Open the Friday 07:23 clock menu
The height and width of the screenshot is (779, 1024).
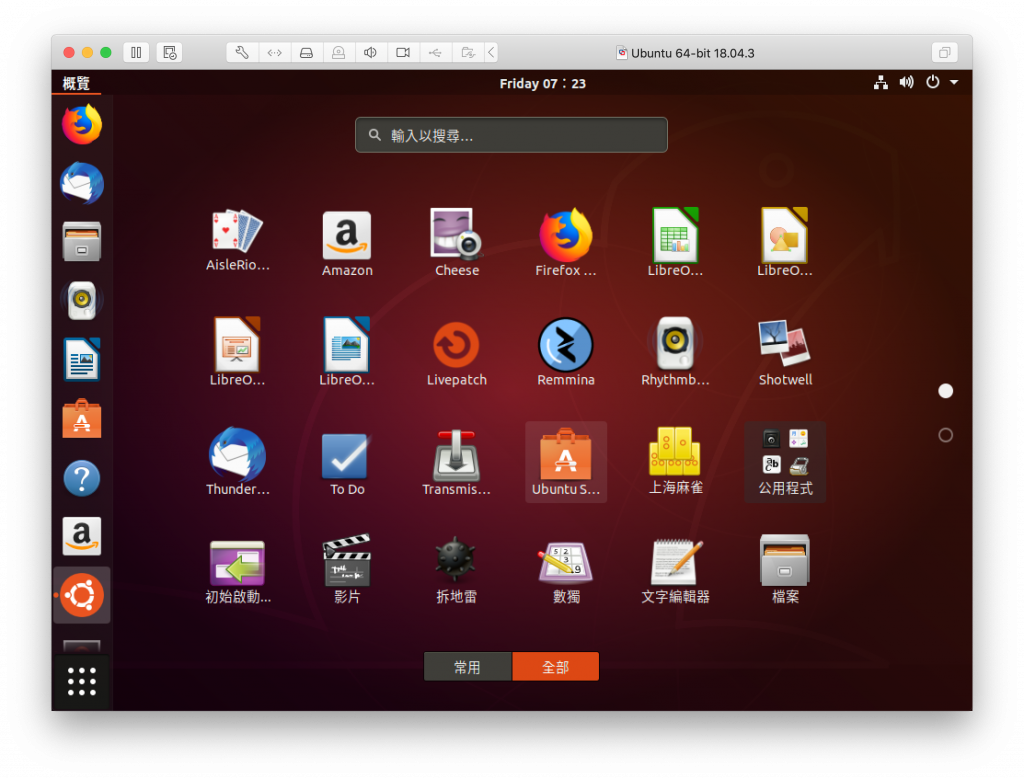(x=543, y=84)
